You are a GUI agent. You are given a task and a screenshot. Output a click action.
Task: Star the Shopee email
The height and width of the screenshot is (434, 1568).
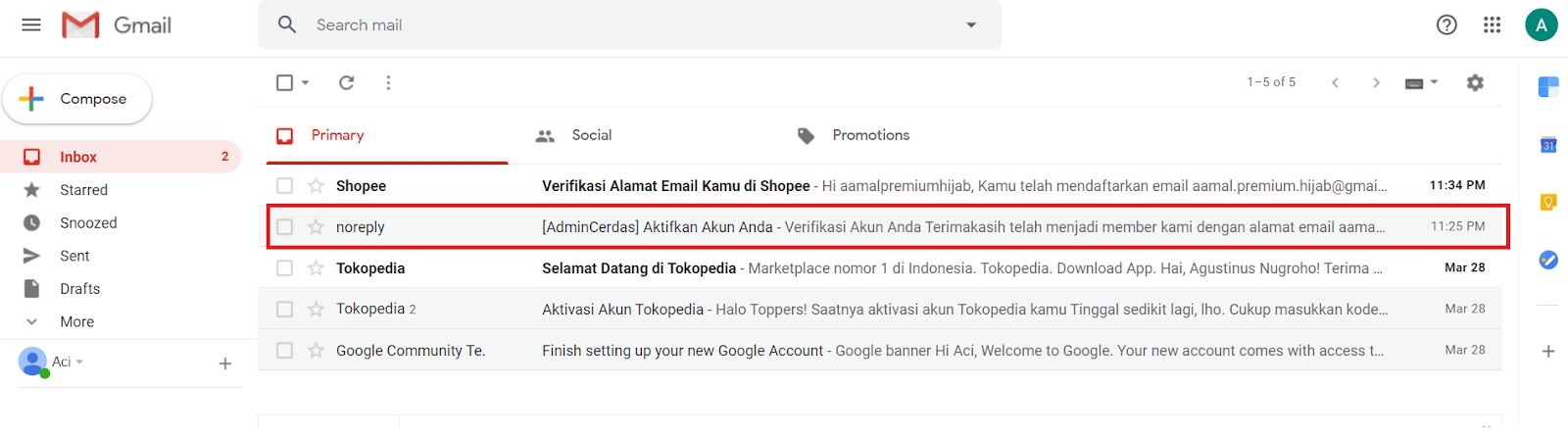316,185
